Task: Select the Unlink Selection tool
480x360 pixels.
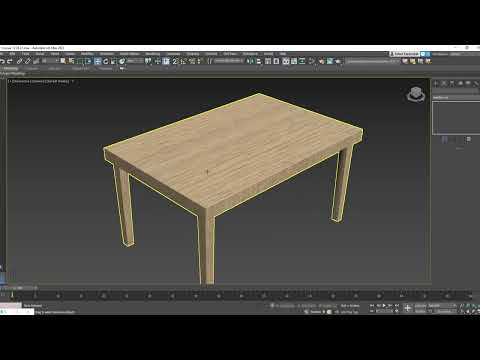Action: pos(28,61)
